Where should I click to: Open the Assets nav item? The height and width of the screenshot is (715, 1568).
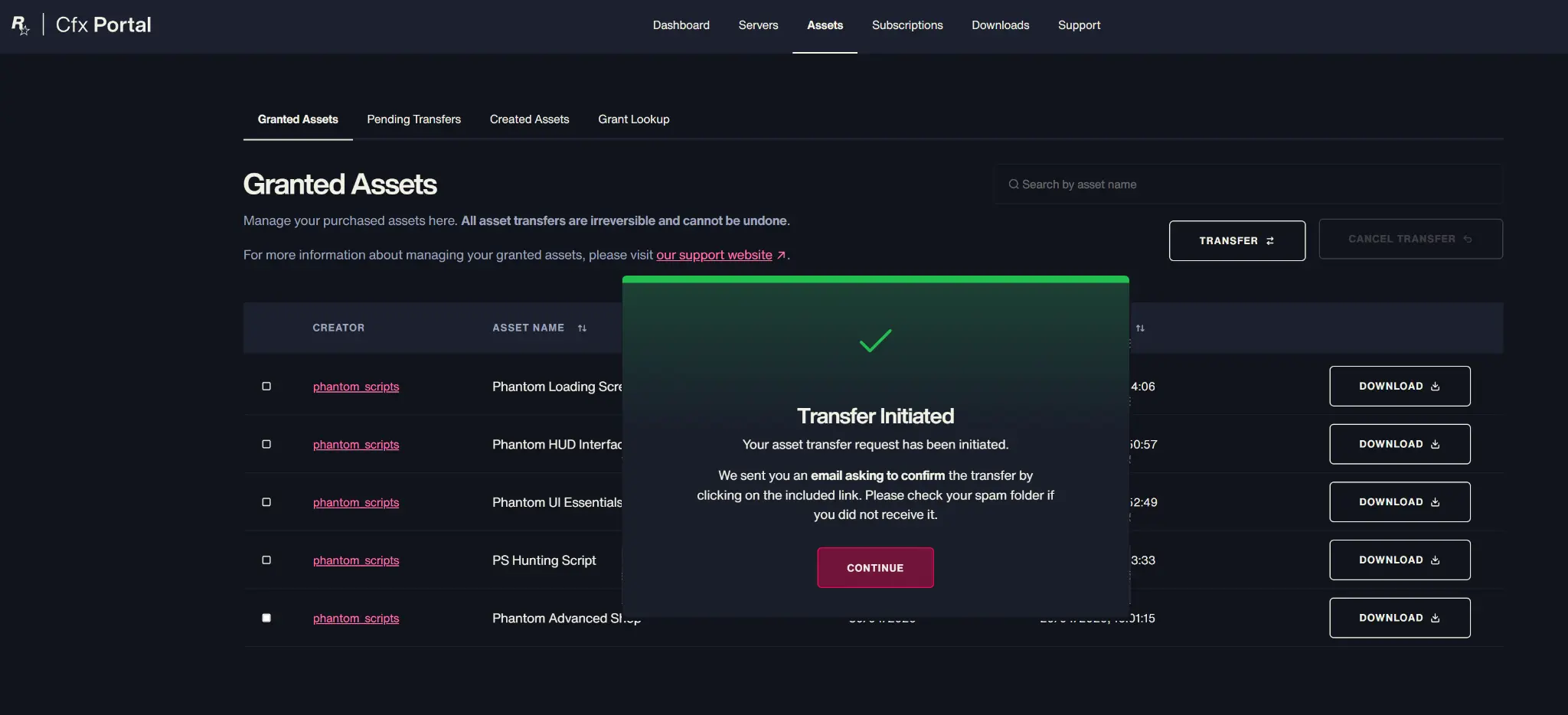[x=825, y=25]
